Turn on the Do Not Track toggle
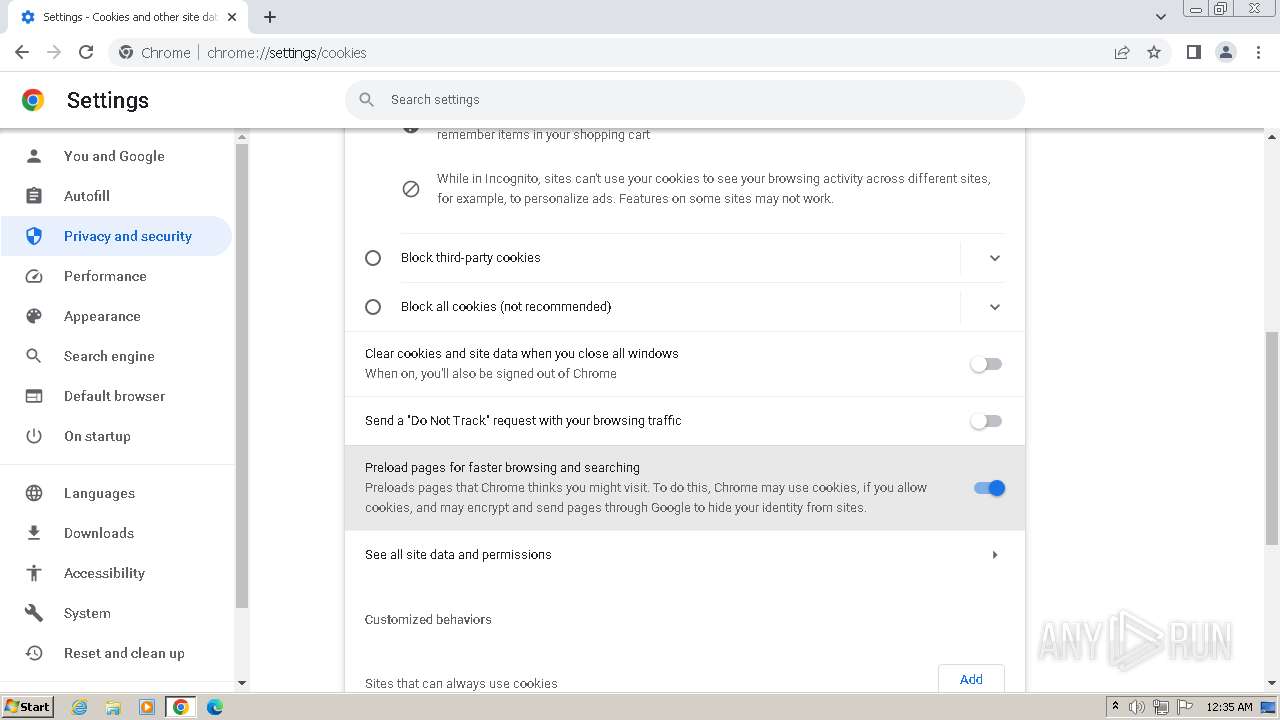Viewport: 1280px width, 720px height. tap(986, 421)
